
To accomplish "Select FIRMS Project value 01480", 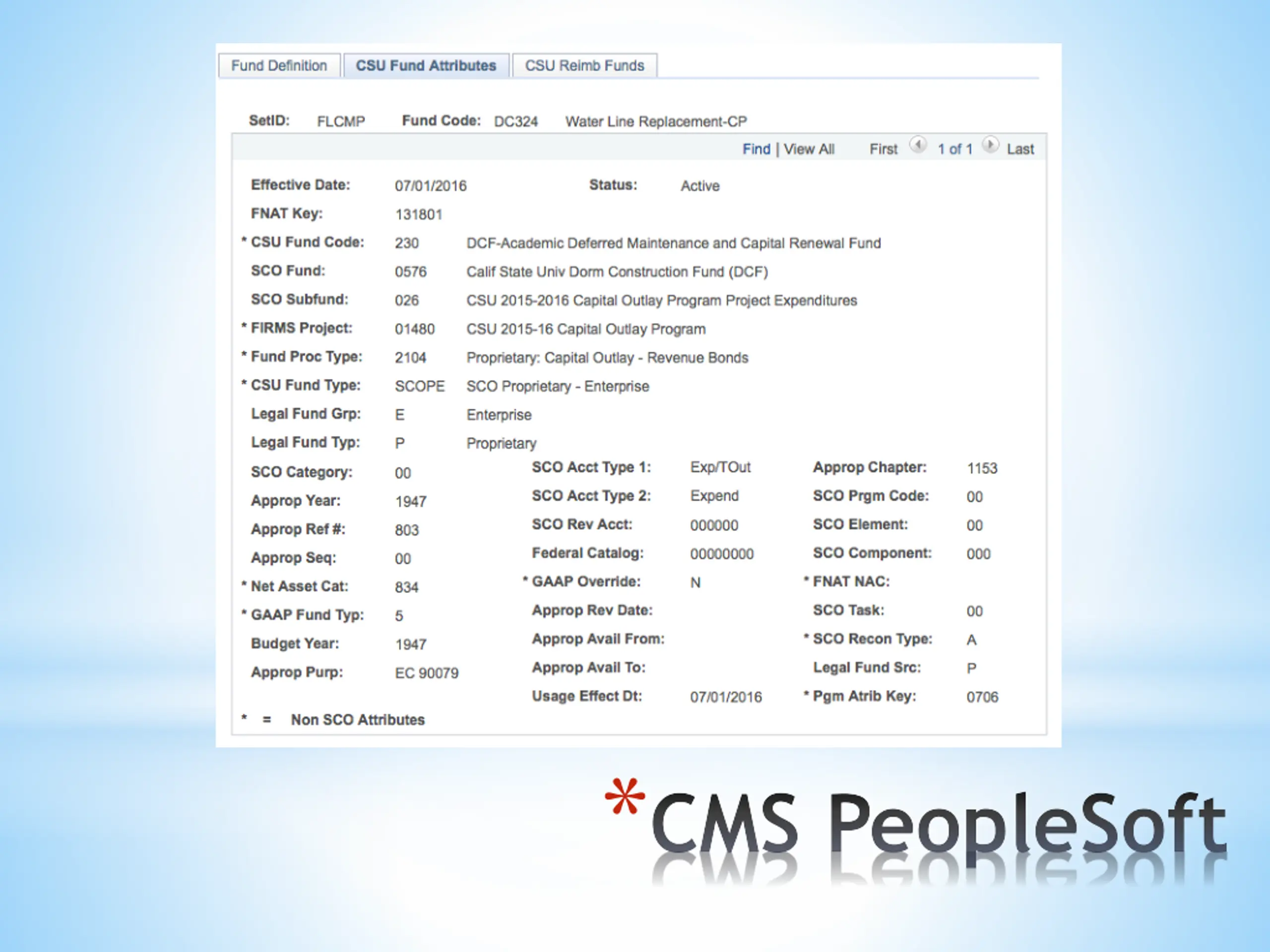I will [415, 329].
